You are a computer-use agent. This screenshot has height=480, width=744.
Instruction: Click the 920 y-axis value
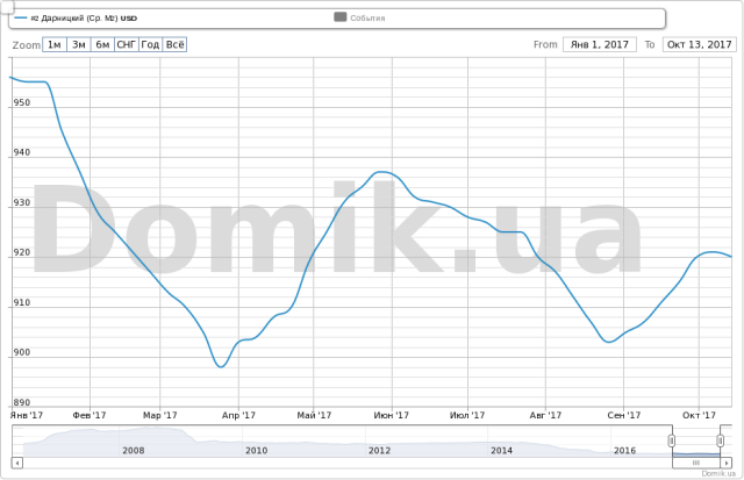21,252
